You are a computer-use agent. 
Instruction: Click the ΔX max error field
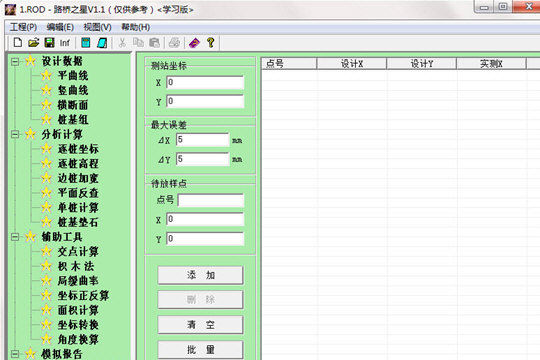point(202,140)
